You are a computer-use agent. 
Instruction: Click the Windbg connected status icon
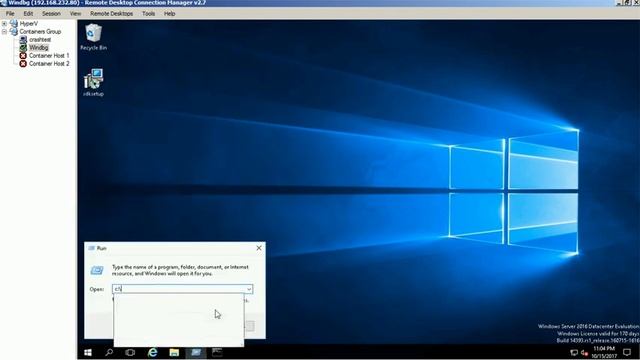[23, 47]
